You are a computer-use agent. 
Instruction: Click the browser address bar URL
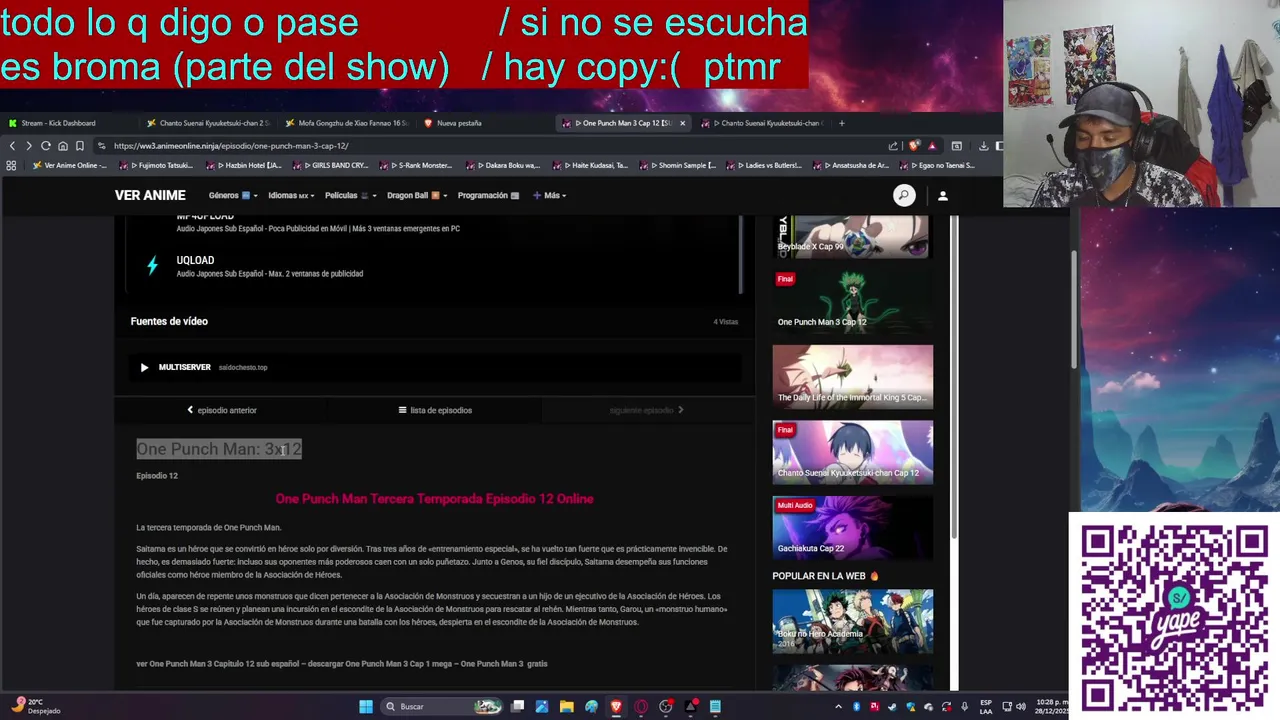click(x=231, y=146)
